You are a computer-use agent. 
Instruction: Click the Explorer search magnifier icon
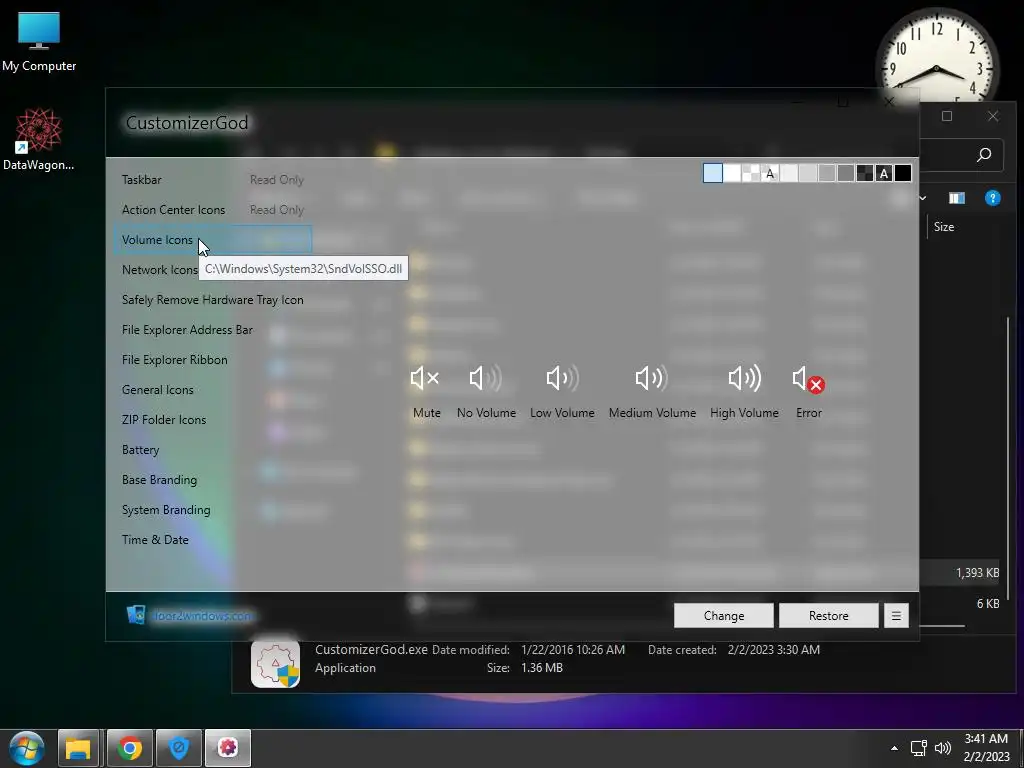click(984, 155)
